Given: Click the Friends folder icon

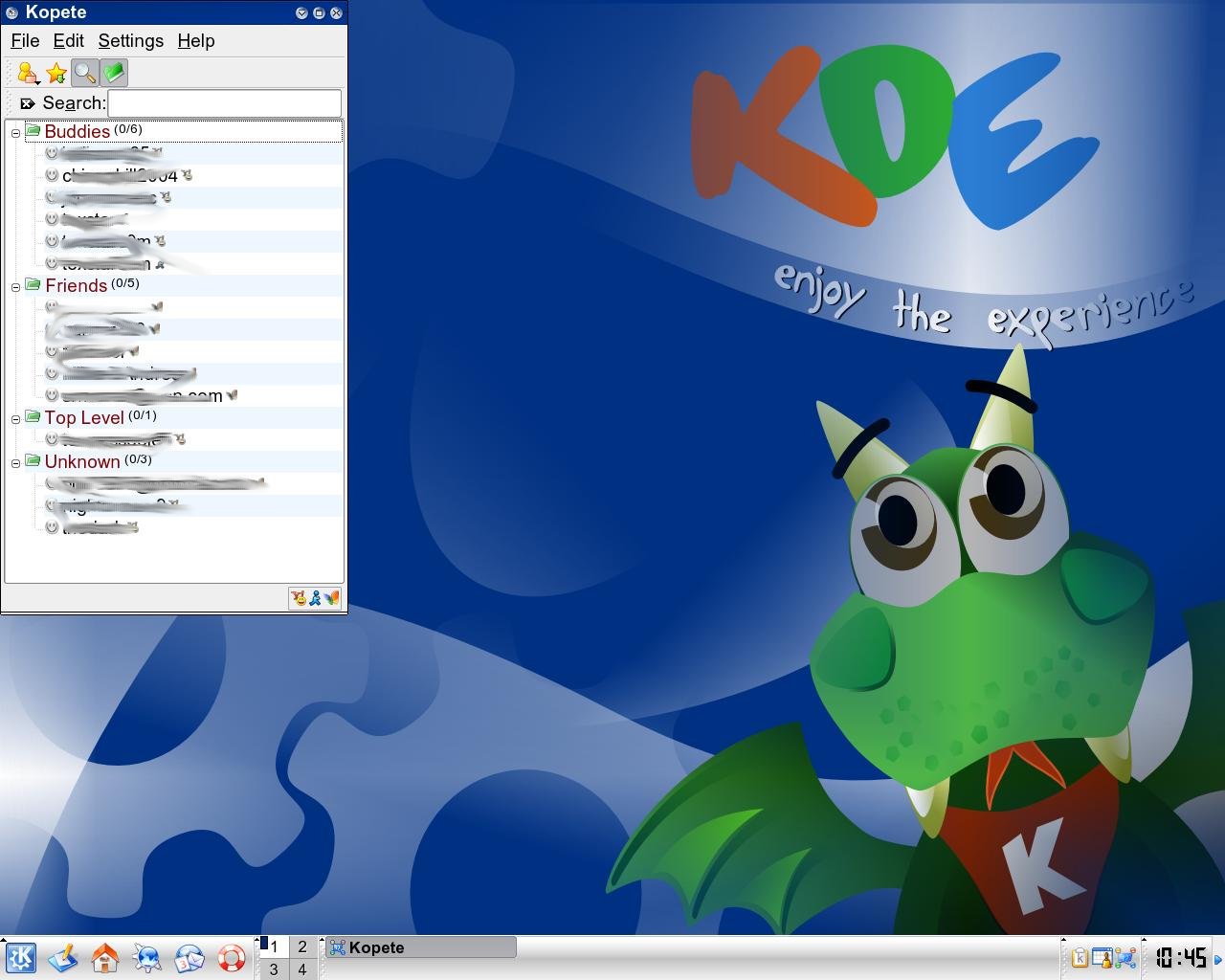Looking at the screenshot, I should [x=33, y=284].
